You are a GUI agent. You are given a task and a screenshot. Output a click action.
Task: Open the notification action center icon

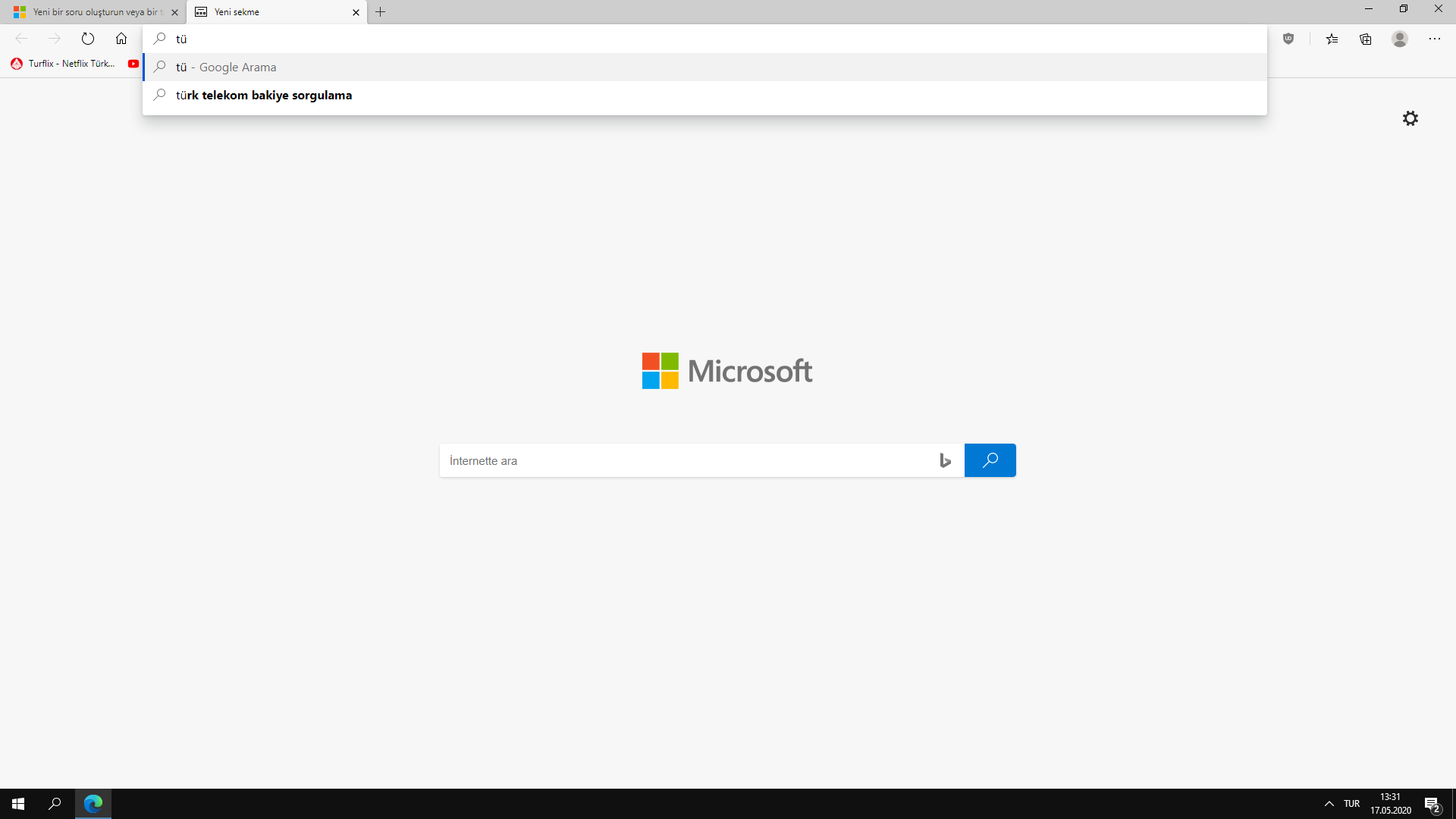pos(1432,804)
